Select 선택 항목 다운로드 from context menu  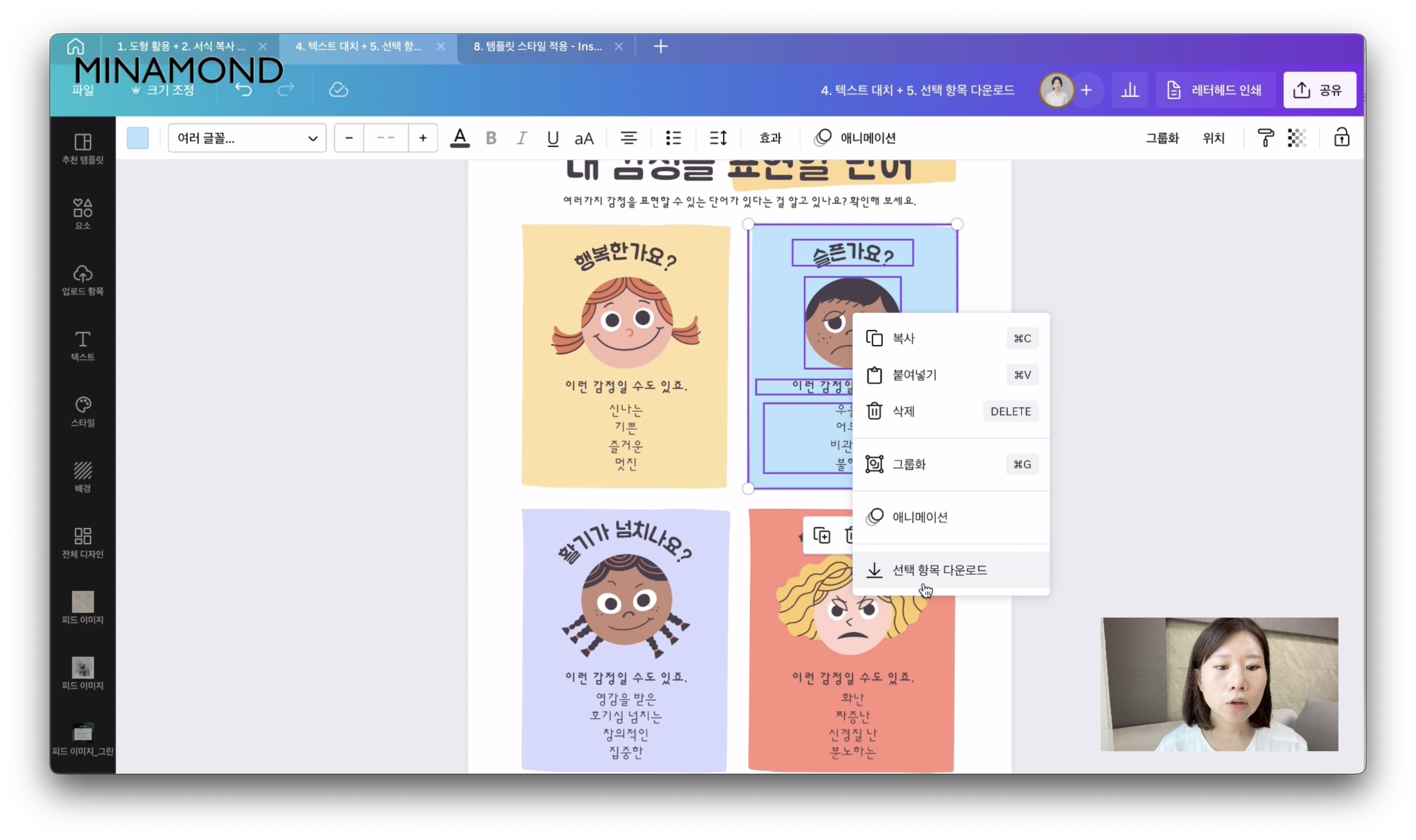[940, 570]
